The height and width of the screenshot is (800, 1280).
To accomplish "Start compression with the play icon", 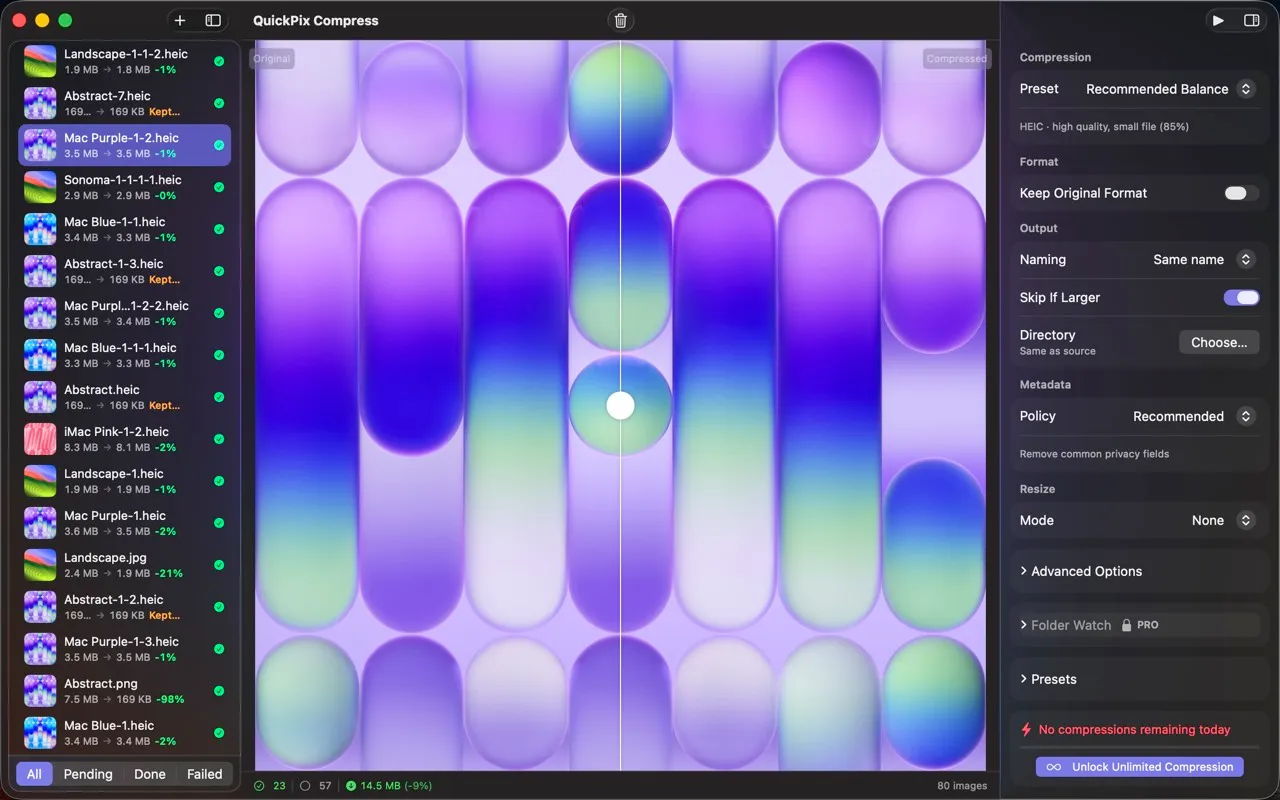I will [x=1218, y=20].
